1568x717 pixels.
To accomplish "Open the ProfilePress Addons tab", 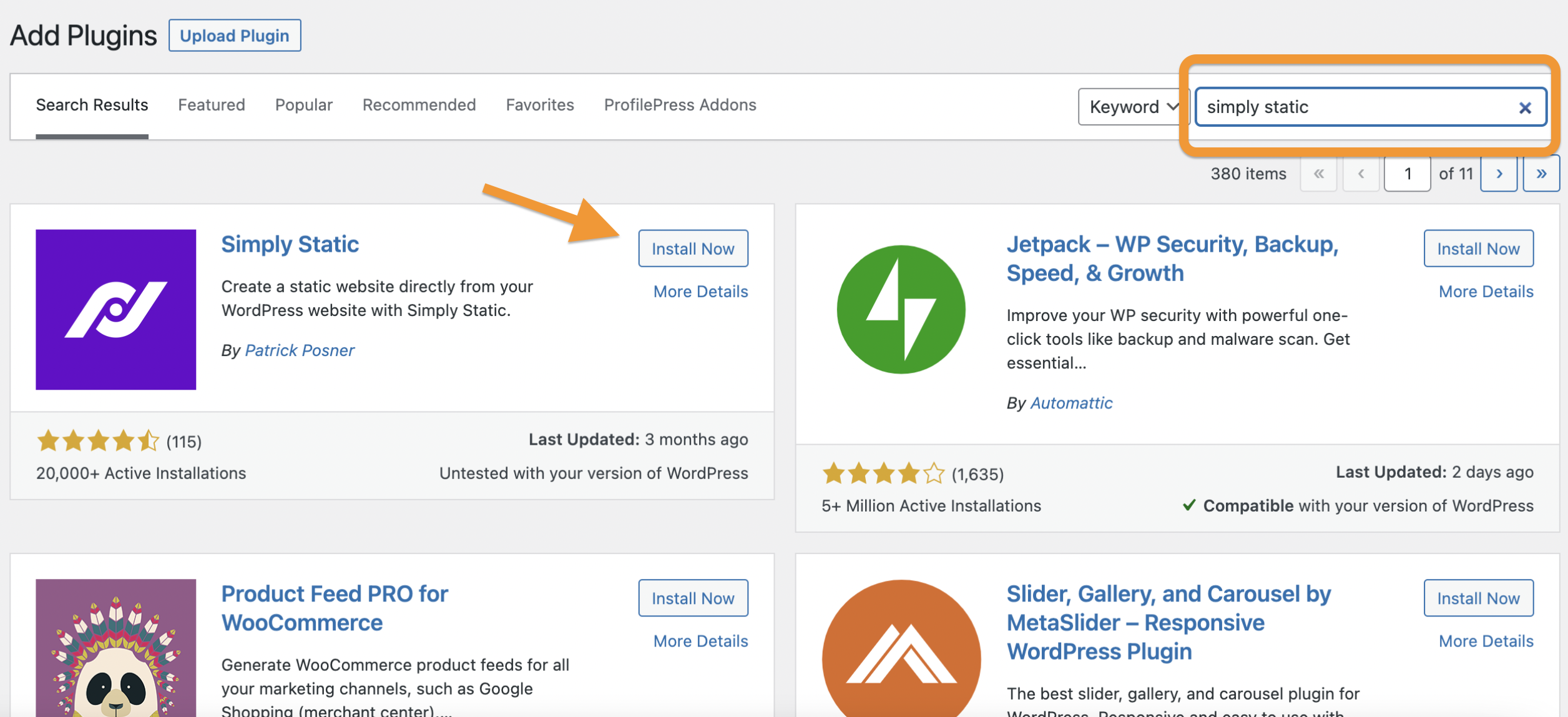I will 680,105.
